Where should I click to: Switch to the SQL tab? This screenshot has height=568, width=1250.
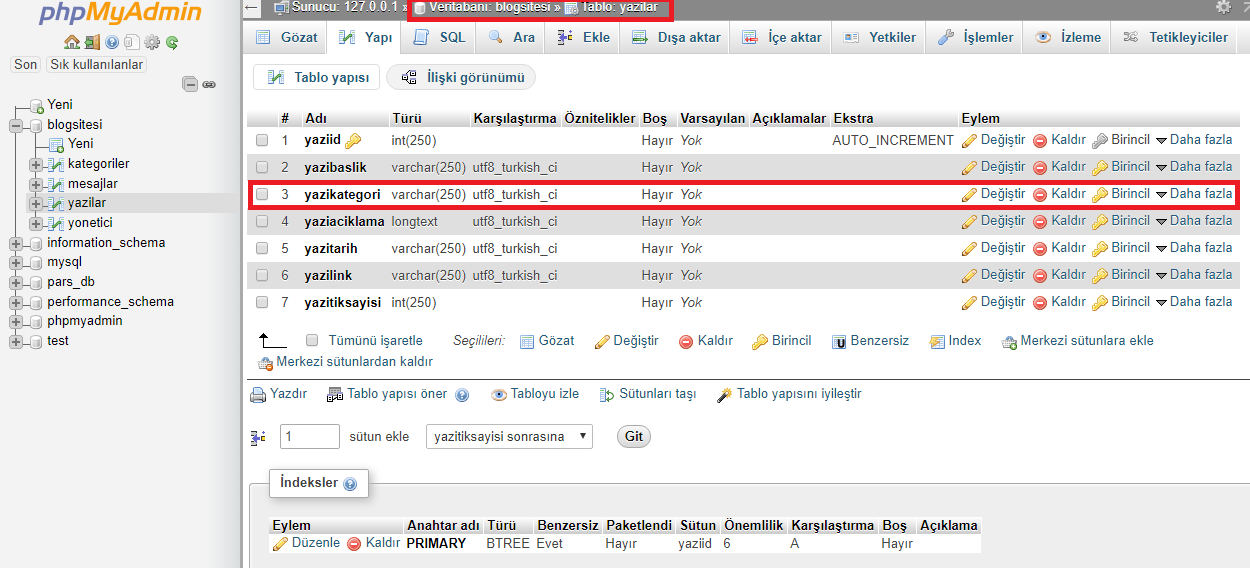click(x=441, y=37)
